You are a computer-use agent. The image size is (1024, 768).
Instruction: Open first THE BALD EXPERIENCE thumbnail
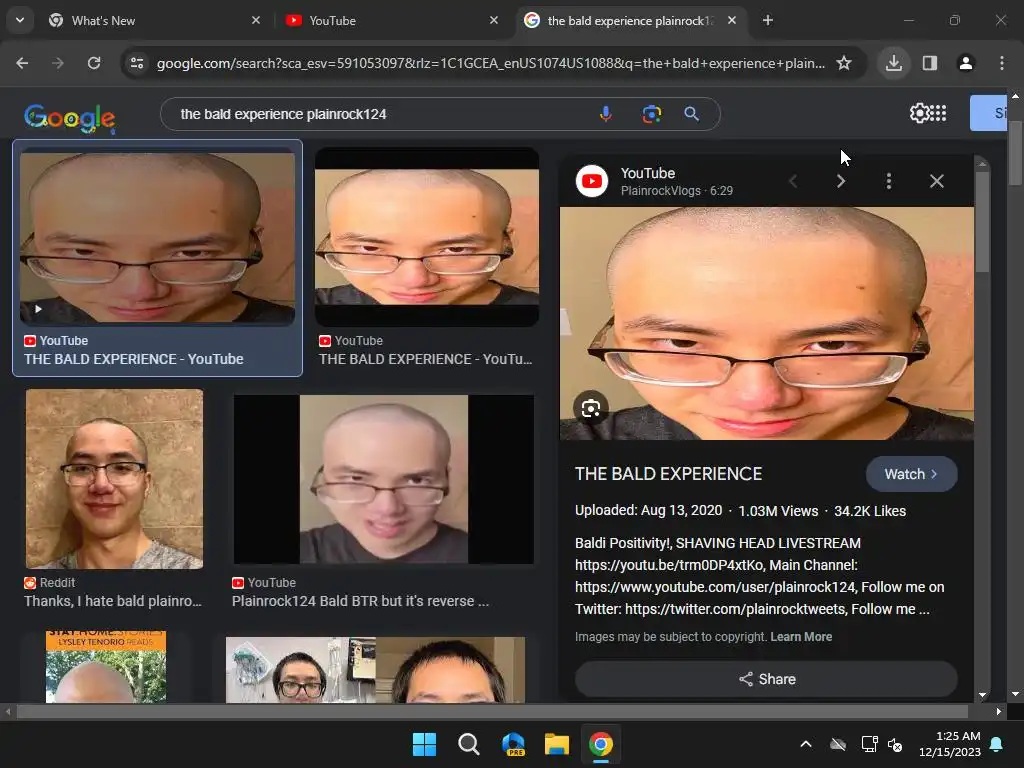157,236
